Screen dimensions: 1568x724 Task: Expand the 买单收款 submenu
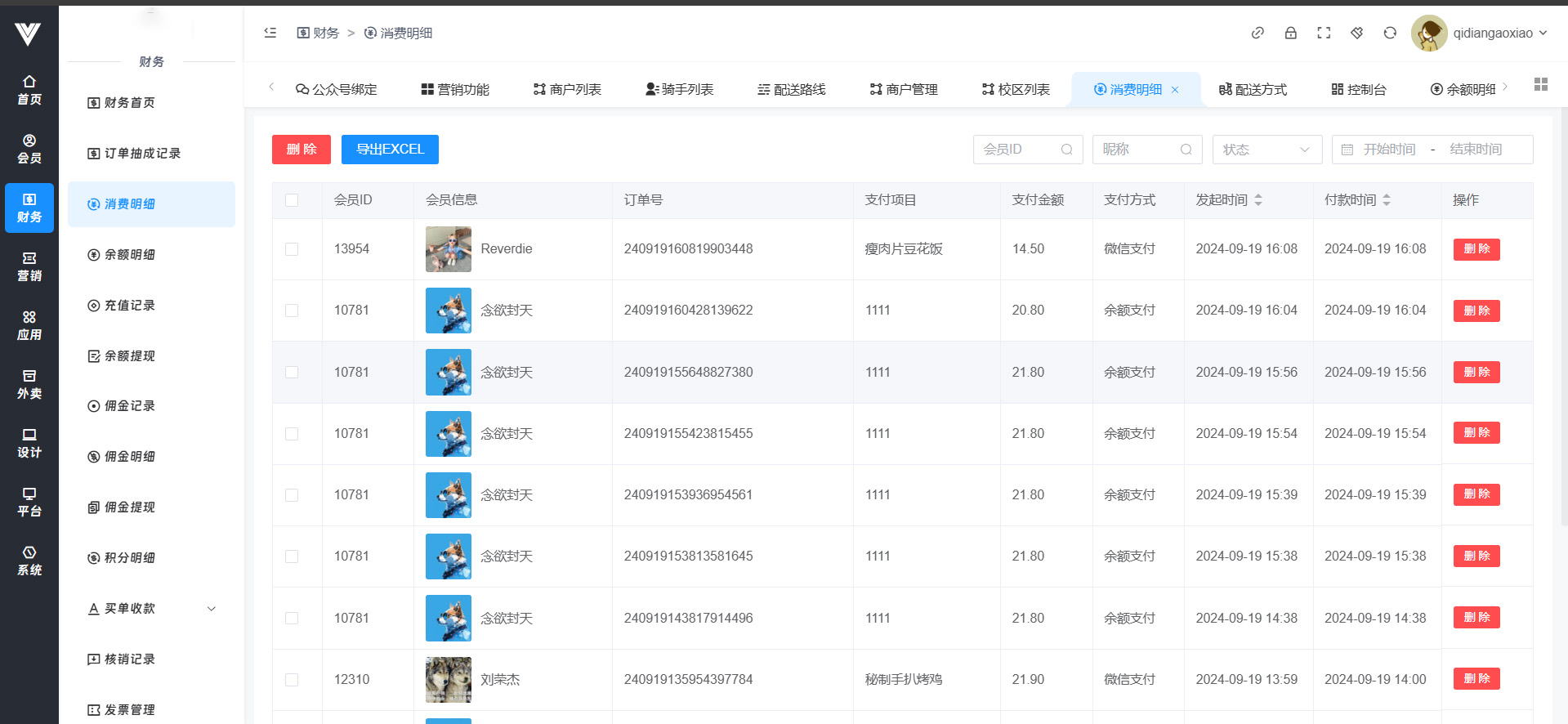click(x=152, y=609)
